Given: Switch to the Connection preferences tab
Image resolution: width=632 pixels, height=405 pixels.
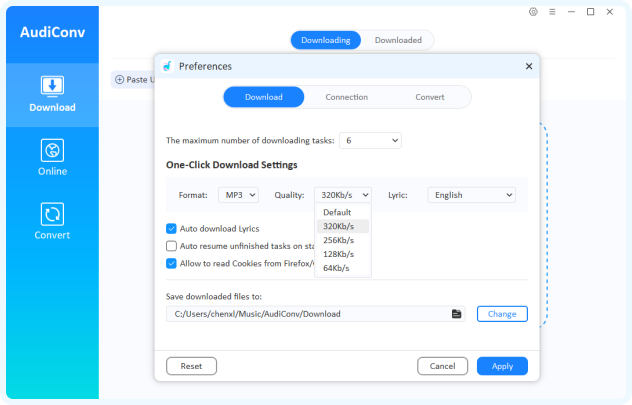Looking at the screenshot, I should (x=347, y=97).
